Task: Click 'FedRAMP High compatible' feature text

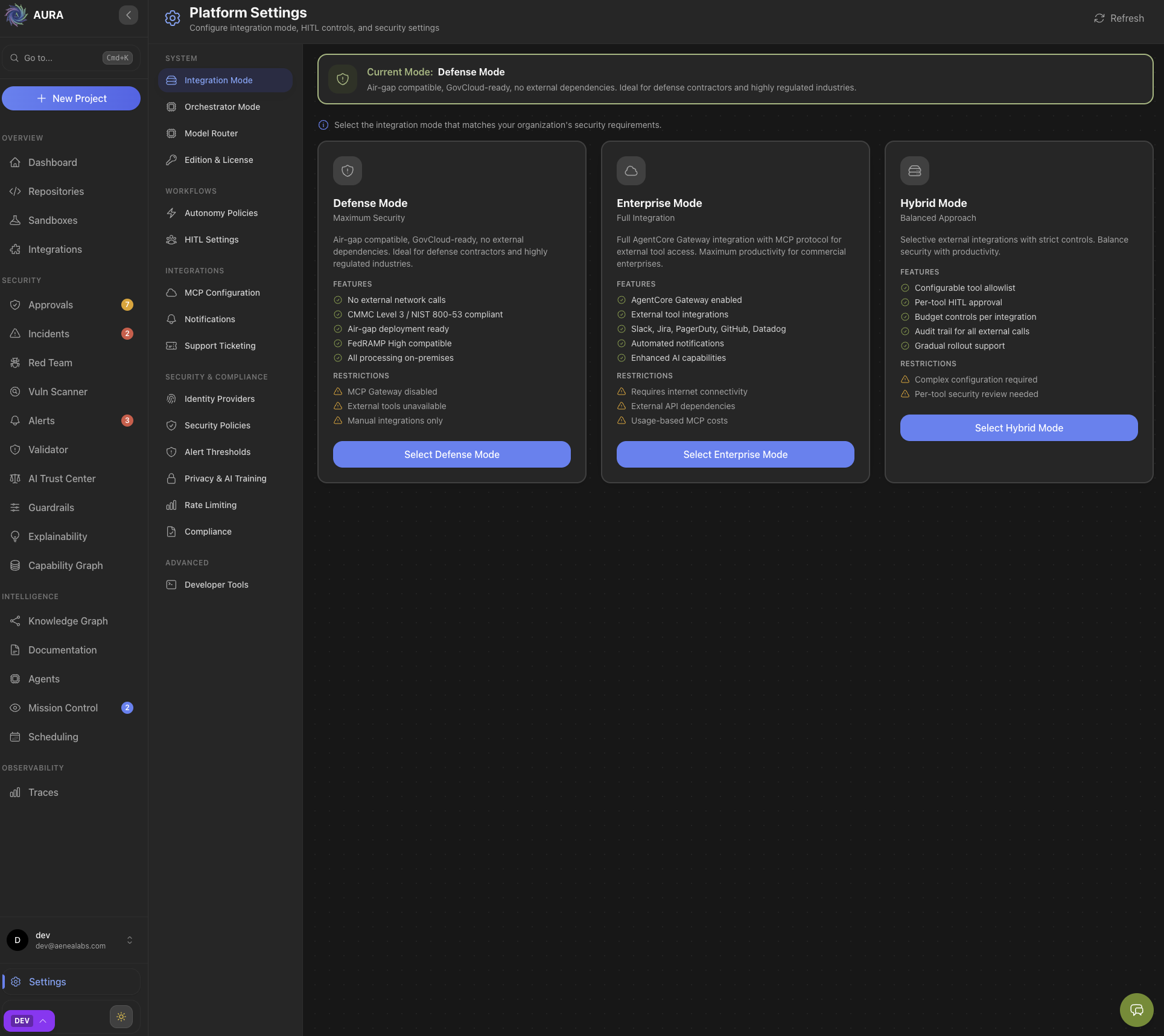Action: (399, 343)
